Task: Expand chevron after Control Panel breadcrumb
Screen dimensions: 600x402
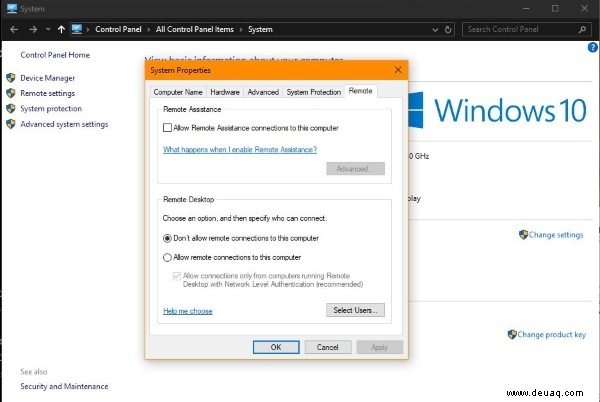Action: pyautogui.click(x=148, y=29)
